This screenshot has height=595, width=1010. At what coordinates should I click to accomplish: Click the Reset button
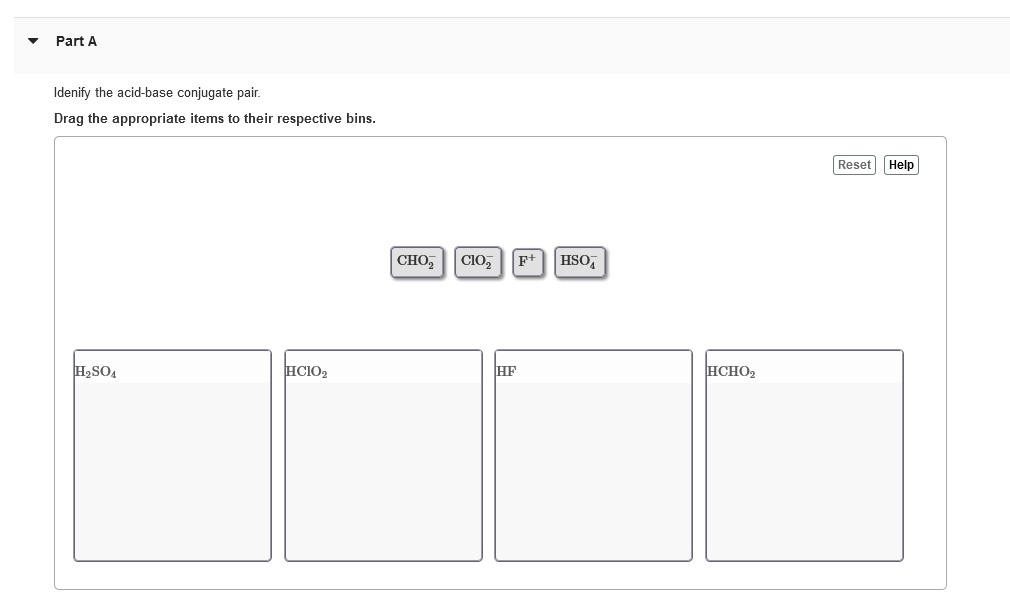pos(853,164)
